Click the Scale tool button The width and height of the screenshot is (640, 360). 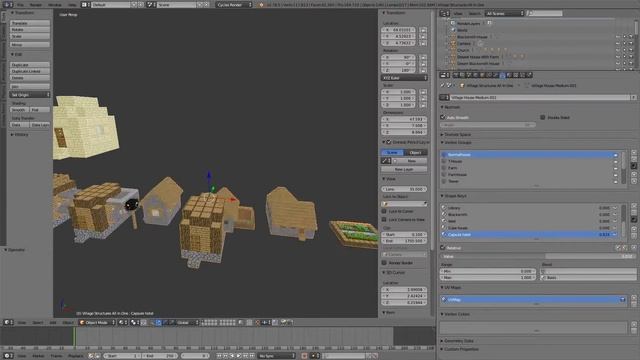(30, 36)
